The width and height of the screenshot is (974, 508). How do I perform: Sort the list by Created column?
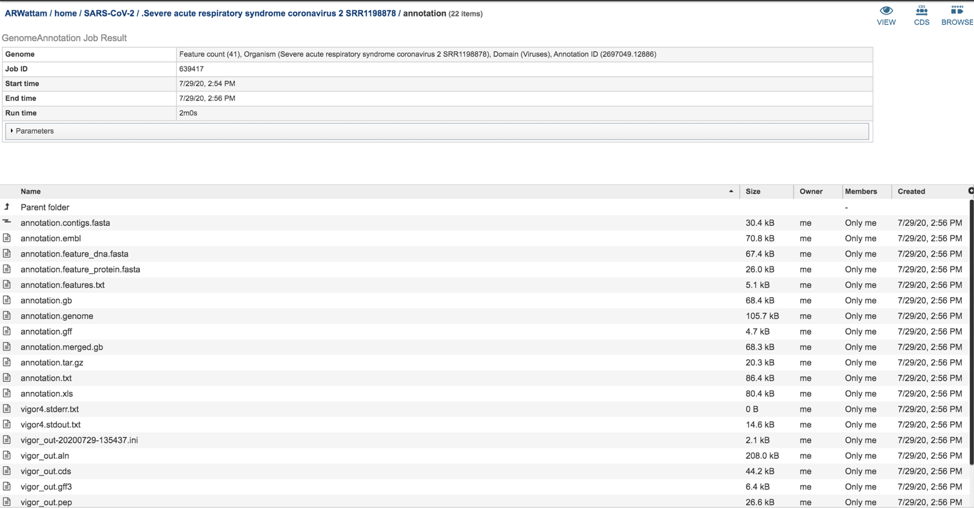911,191
